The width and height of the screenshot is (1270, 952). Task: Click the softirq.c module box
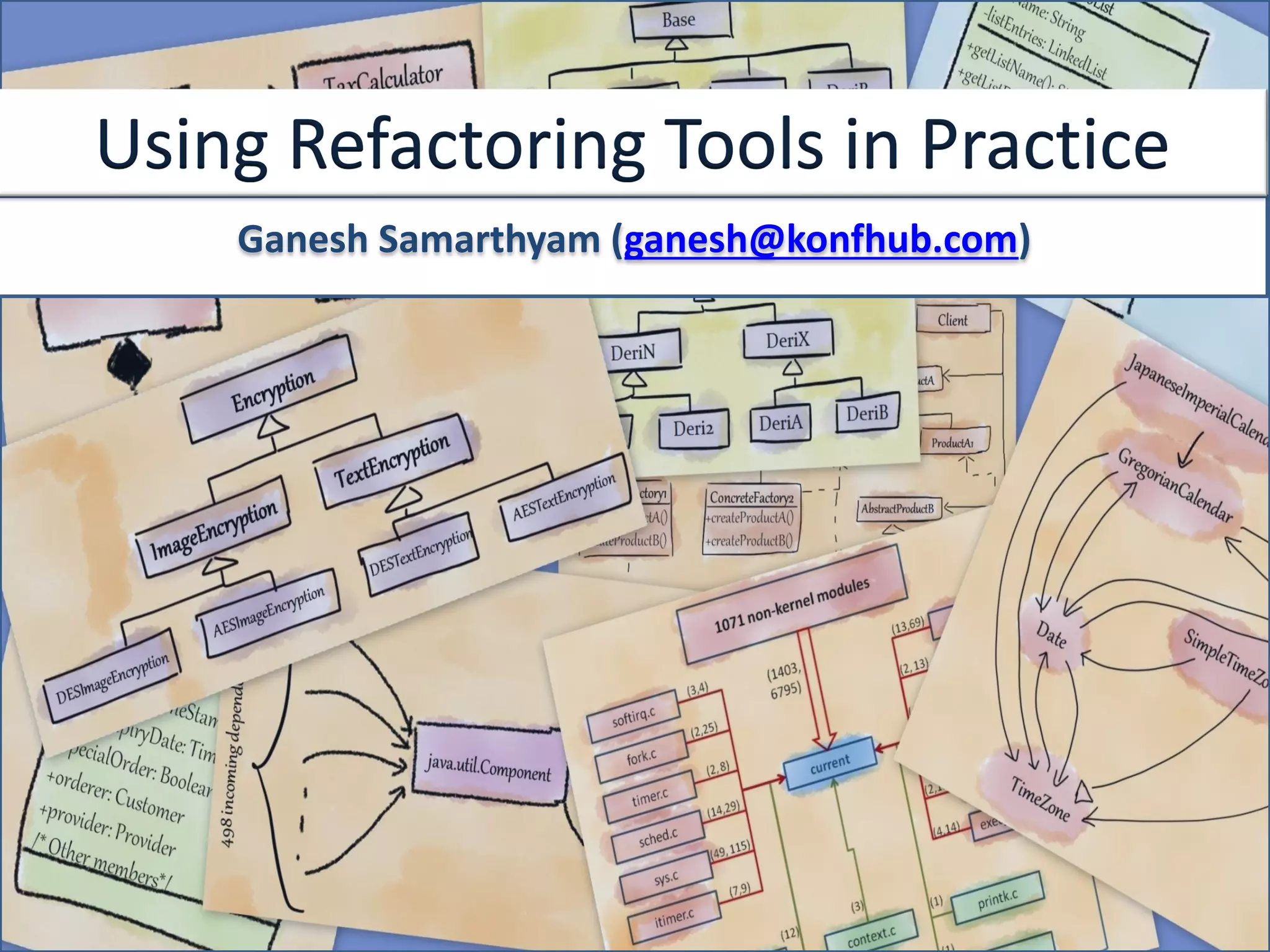tap(633, 716)
